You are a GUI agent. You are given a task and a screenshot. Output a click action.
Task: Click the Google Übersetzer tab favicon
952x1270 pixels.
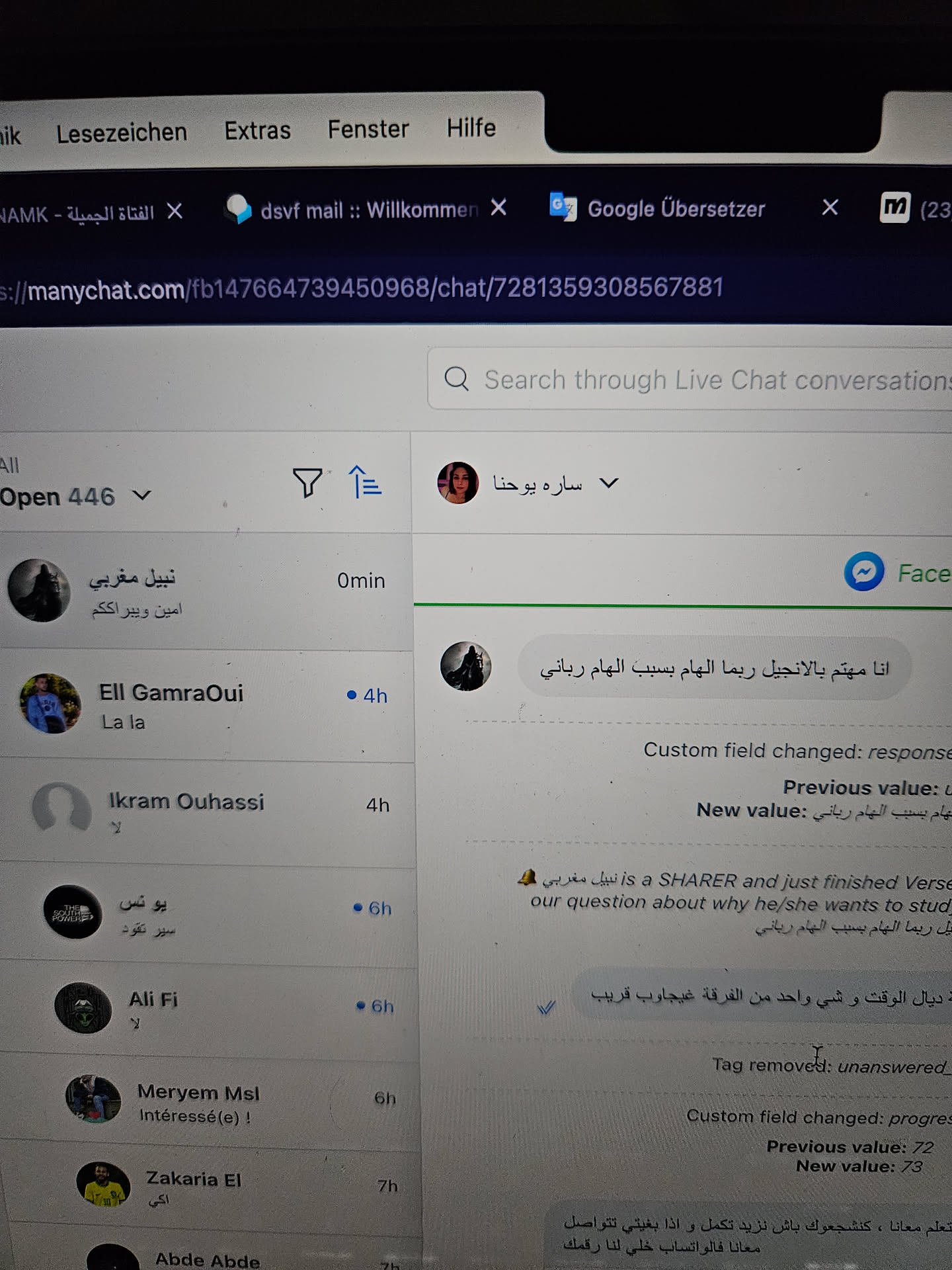coord(563,208)
